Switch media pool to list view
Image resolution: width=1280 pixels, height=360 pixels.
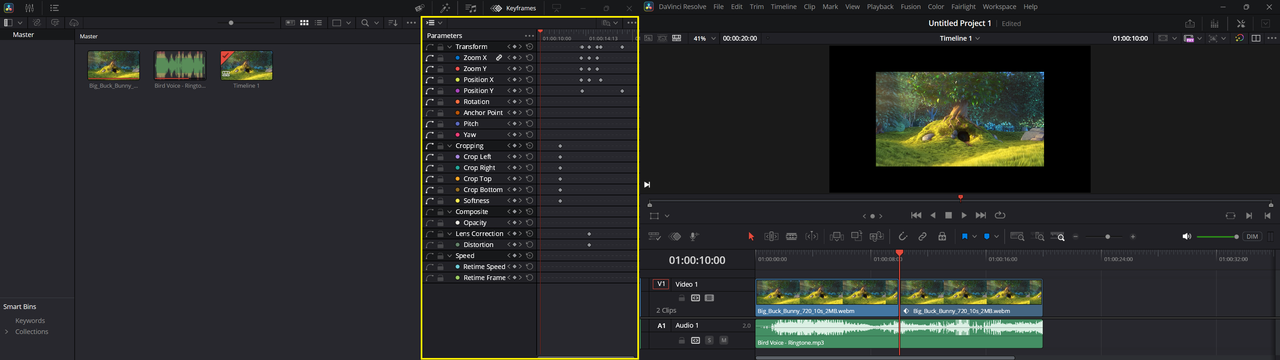[x=318, y=22]
